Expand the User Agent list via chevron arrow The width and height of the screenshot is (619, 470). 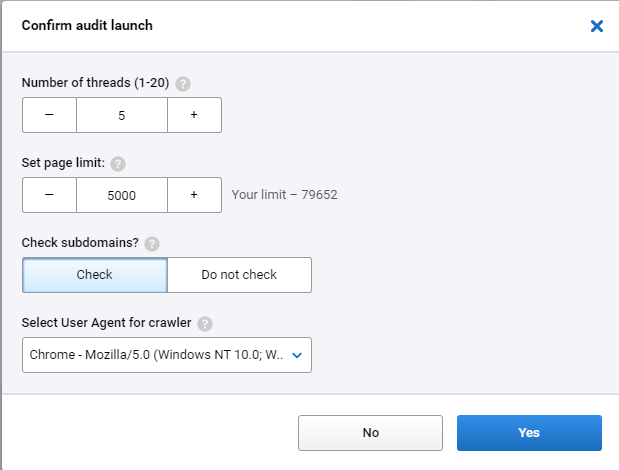(x=297, y=355)
